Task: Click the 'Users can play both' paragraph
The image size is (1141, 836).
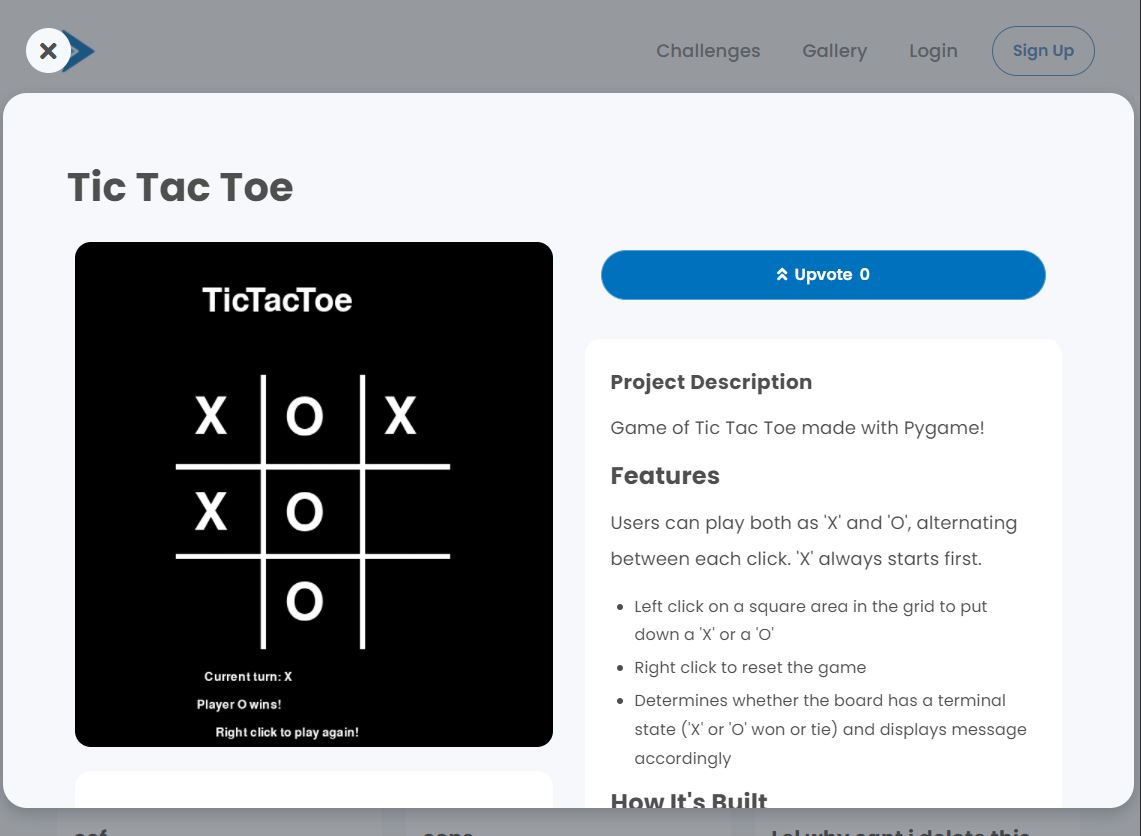Action: tap(814, 541)
